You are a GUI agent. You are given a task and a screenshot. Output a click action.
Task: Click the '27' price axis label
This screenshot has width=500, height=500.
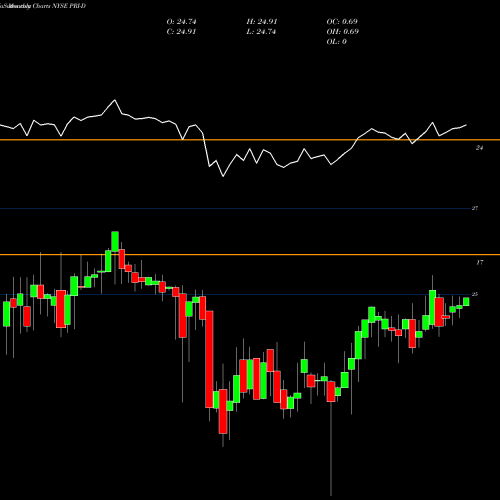pos(475,208)
